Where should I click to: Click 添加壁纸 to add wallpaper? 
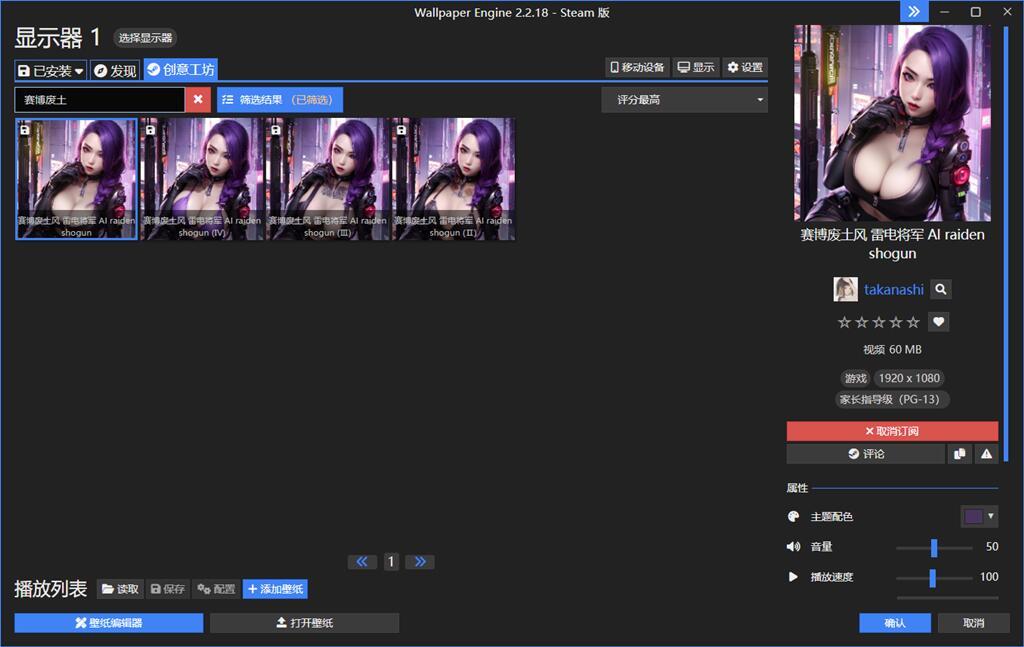coord(275,589)
